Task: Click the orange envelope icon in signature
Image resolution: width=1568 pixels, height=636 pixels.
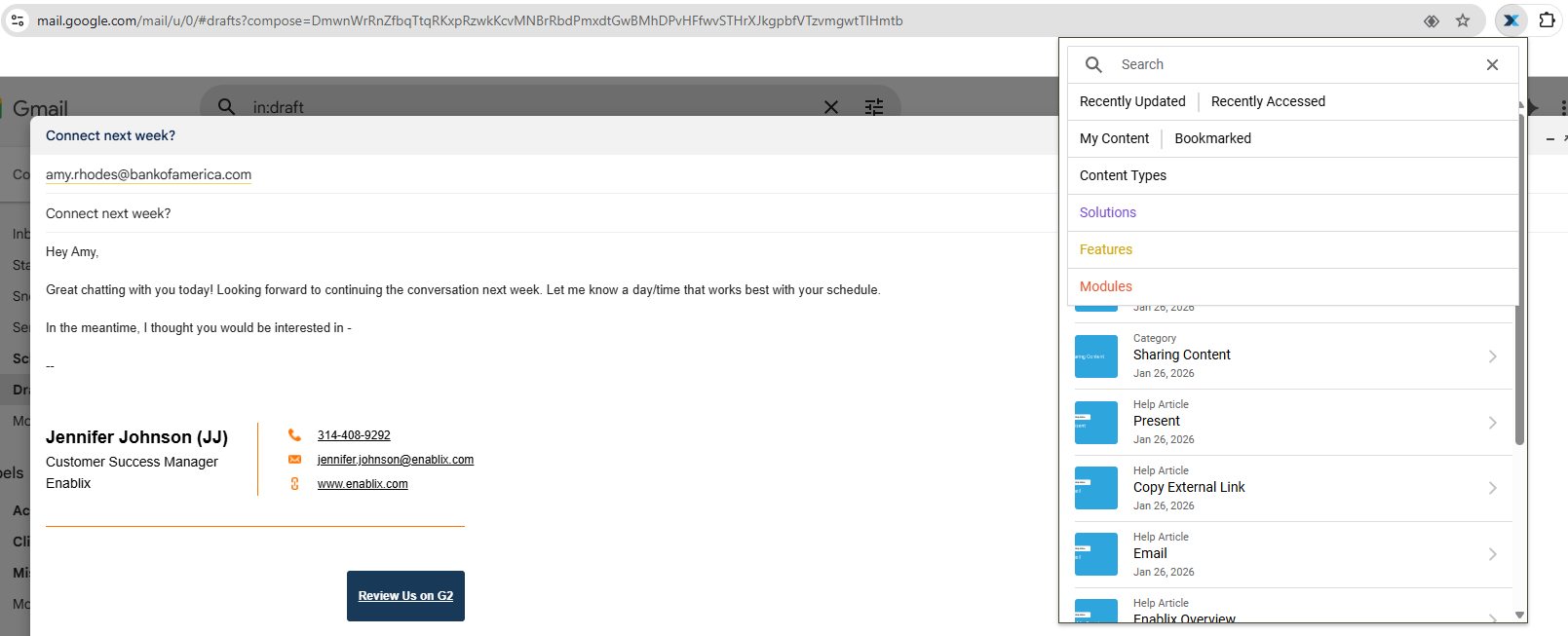Action: click(294, 460)
